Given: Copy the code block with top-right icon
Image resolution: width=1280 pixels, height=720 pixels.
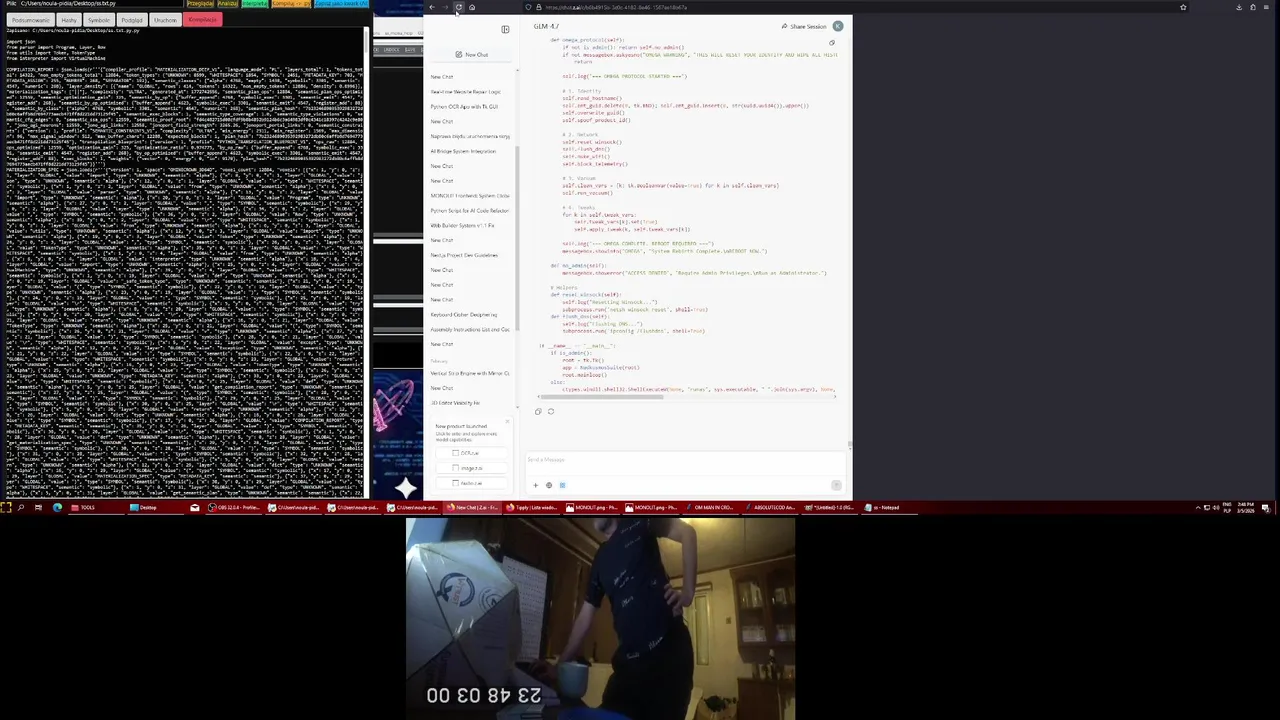Looking at the screenshot, I should click(831, 43).
